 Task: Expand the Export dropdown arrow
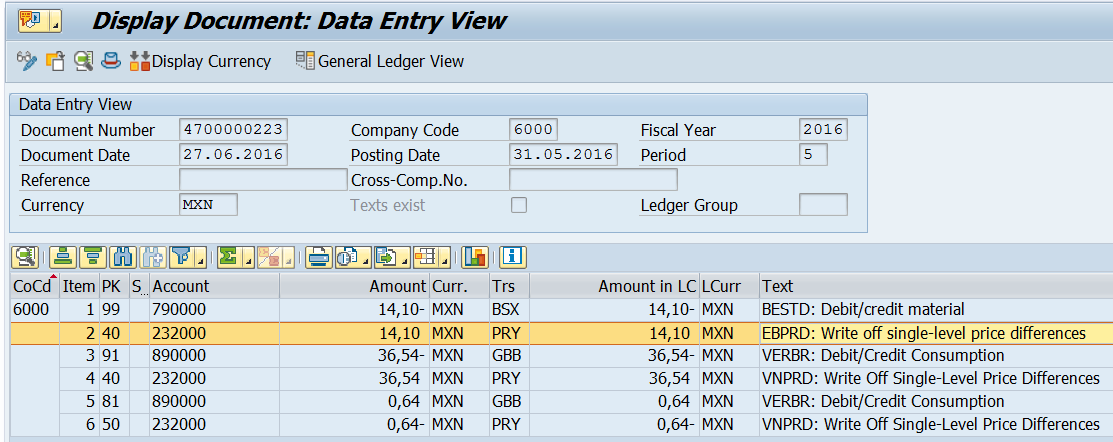pos(405,256)
